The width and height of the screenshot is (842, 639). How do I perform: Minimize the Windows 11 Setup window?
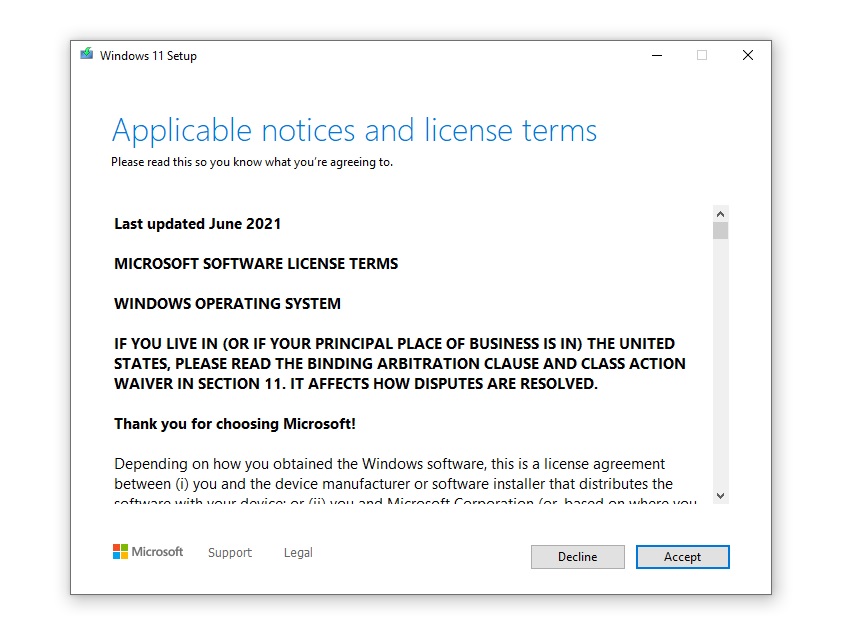tap(657, 55)
